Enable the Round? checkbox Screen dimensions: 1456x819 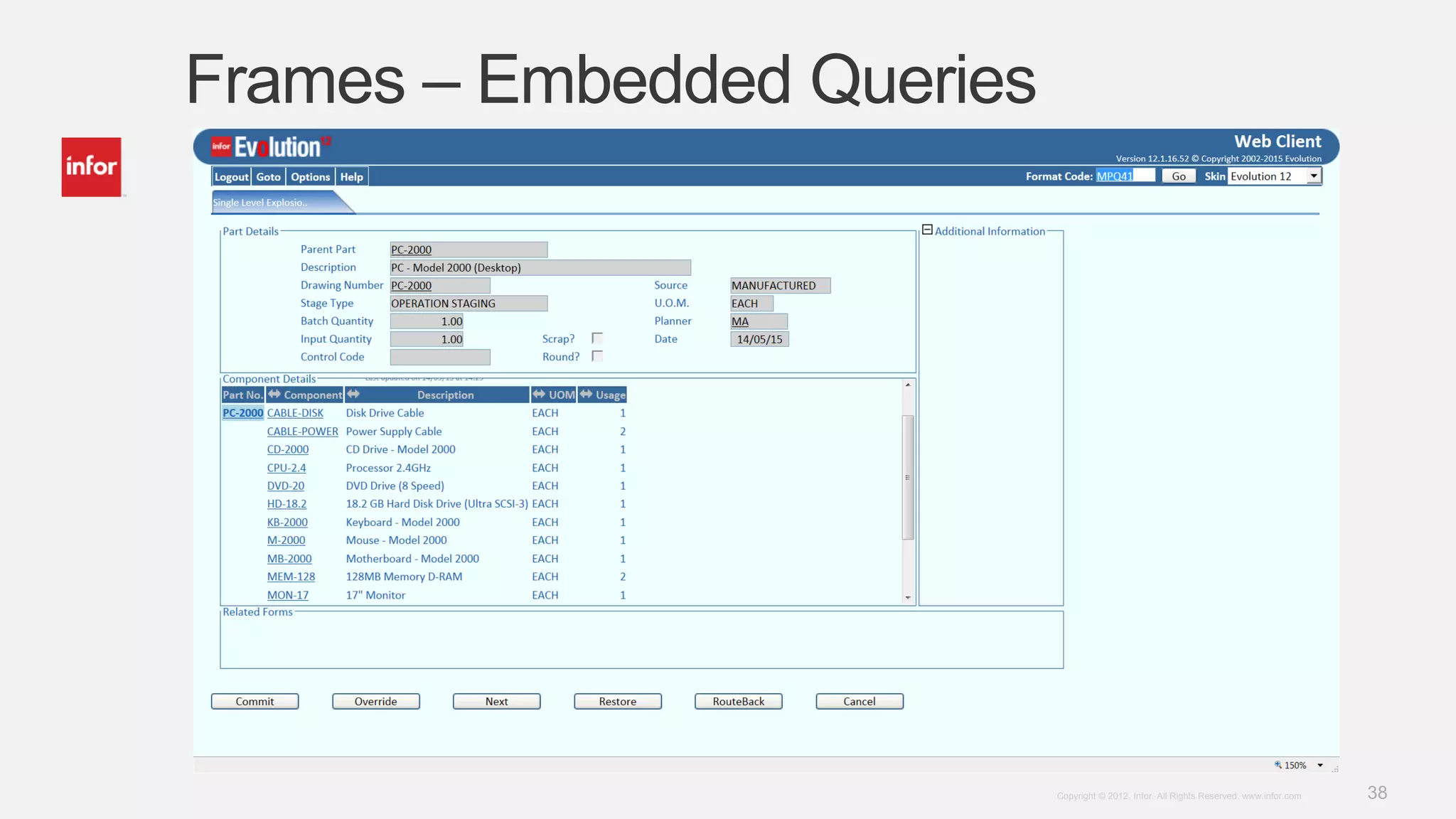(597, 356)
